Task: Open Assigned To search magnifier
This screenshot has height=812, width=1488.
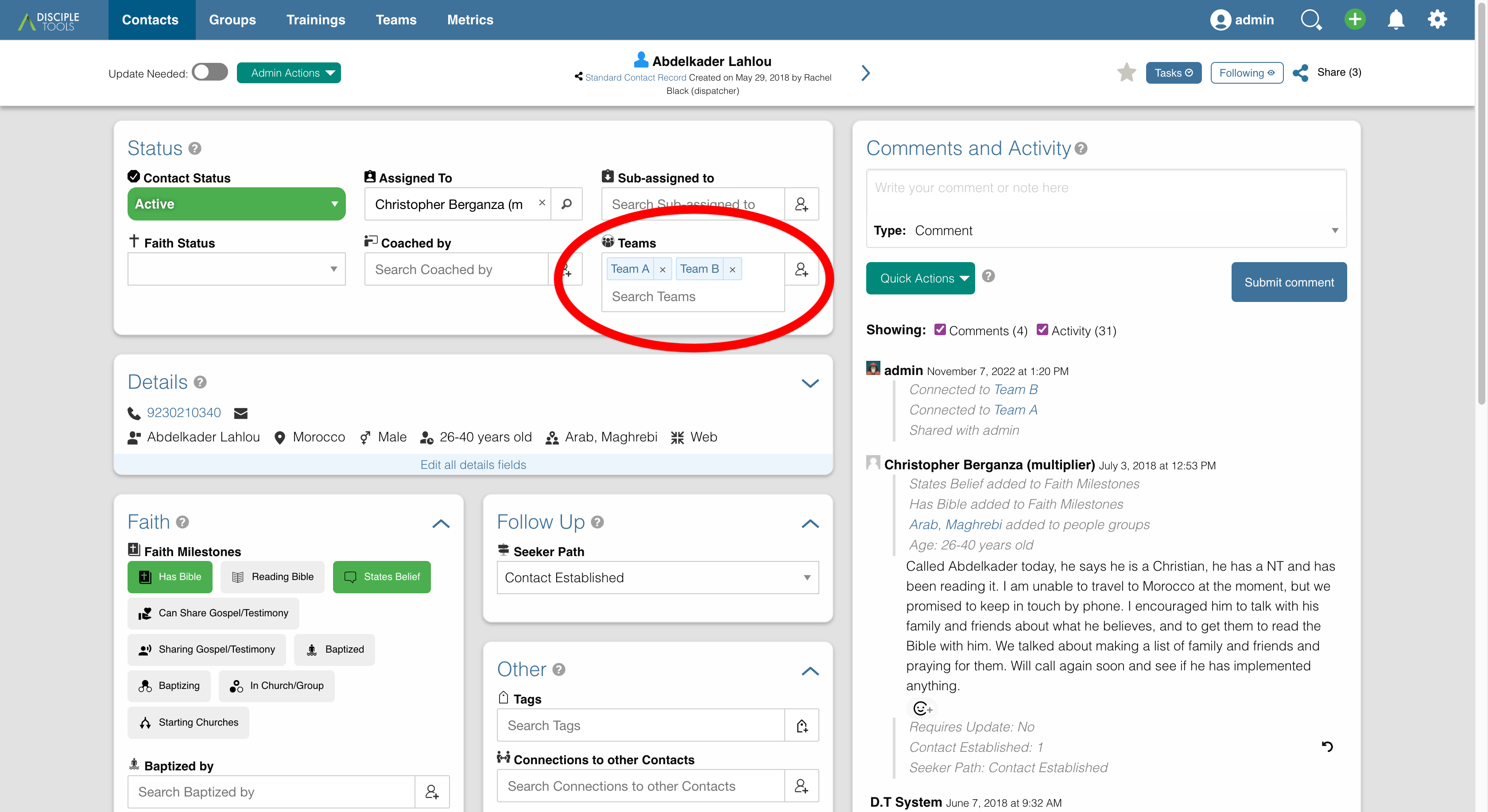Action: click(567, 204)
